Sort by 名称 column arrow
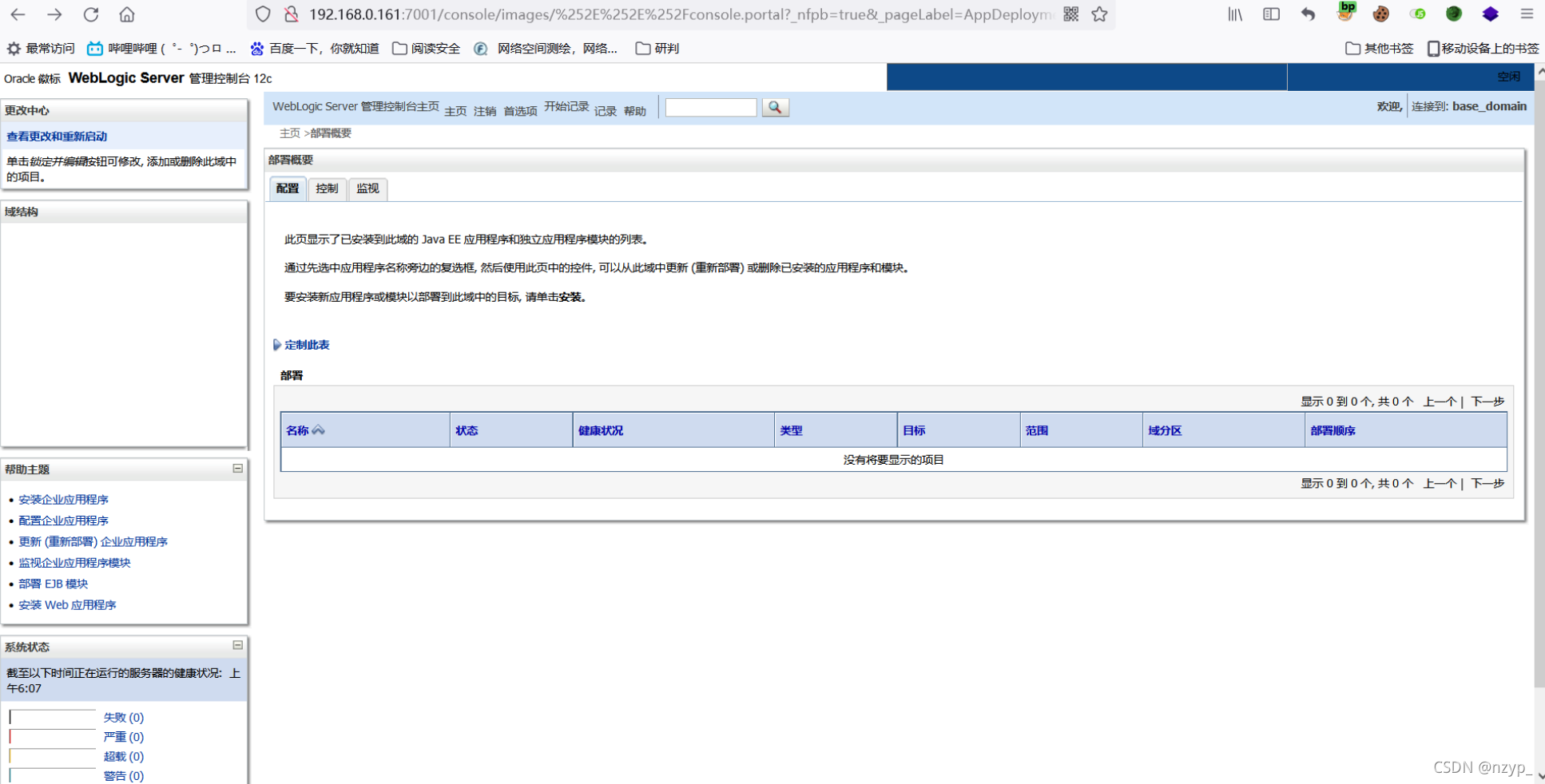This screenshot has width=1545, height=784. 318,430
